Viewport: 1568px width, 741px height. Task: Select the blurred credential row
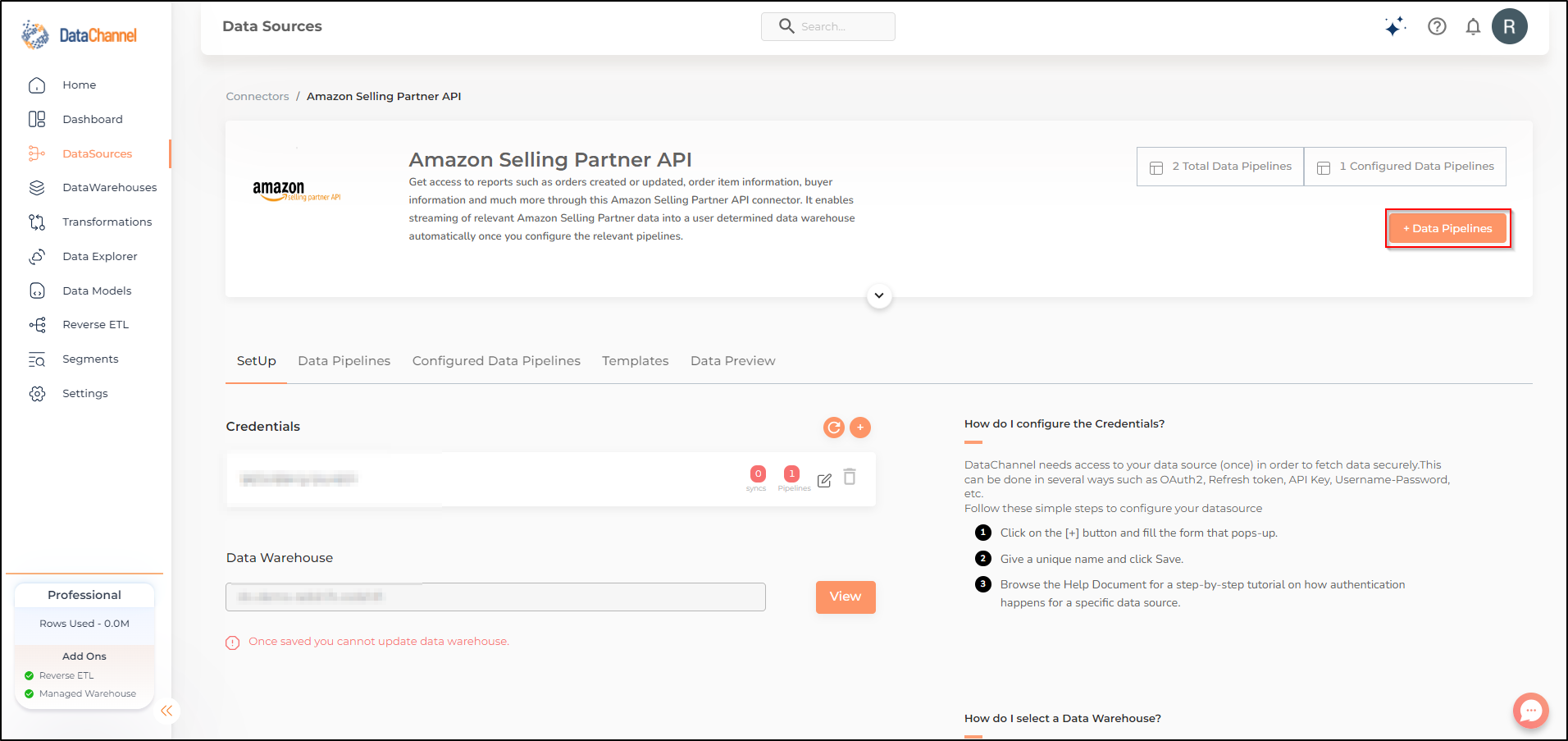click(550, 479)
